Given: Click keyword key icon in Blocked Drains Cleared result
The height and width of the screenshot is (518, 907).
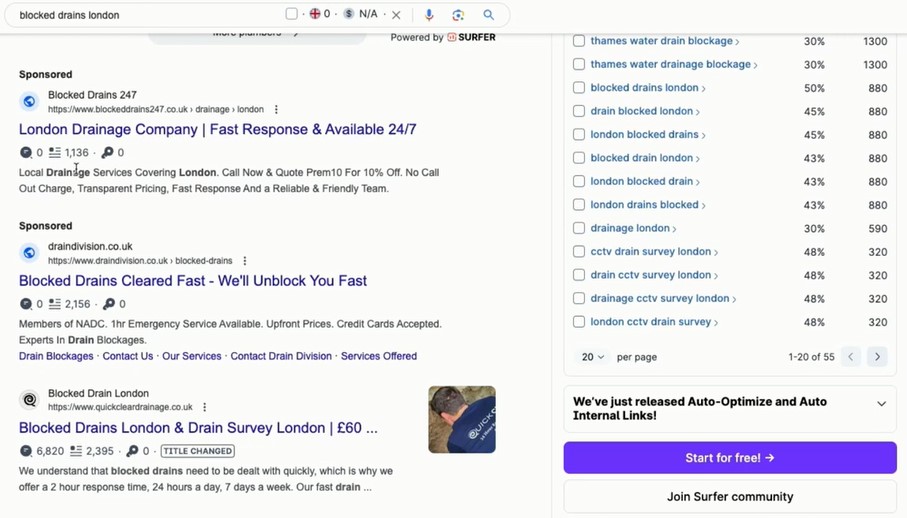Looking at the screenshot, I should 108,304.
